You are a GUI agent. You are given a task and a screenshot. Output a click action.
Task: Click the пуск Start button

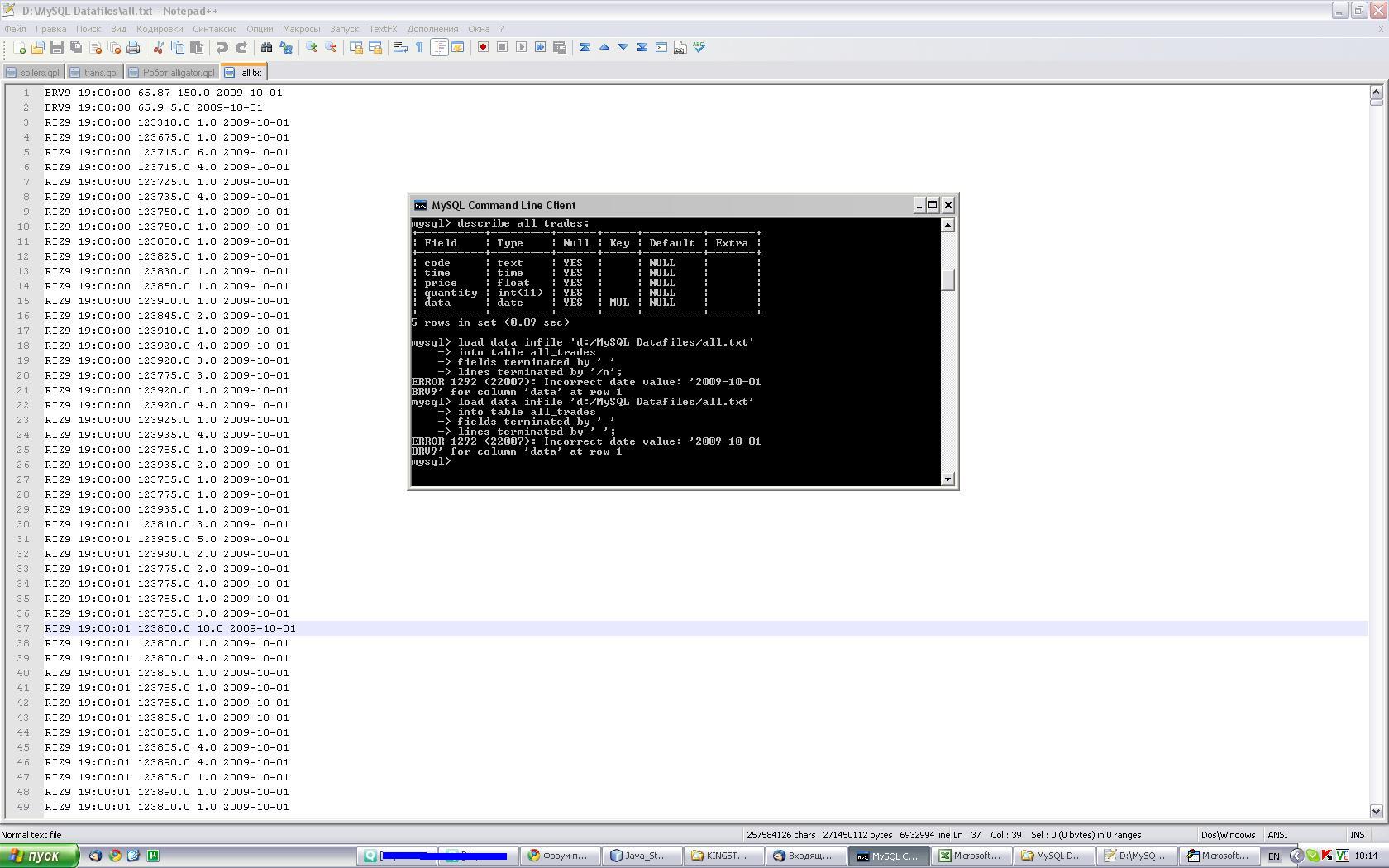[39, 856]
